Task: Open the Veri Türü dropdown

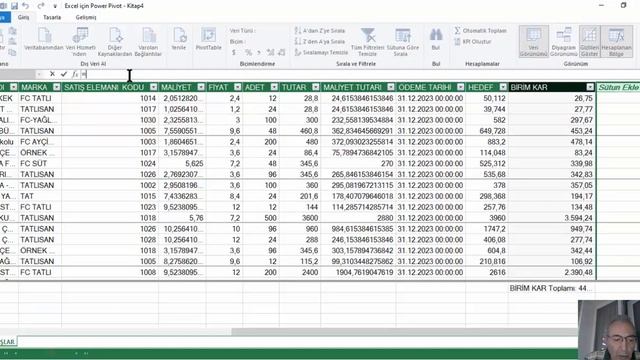Action: pyautogui.click(x=243, y=31)
